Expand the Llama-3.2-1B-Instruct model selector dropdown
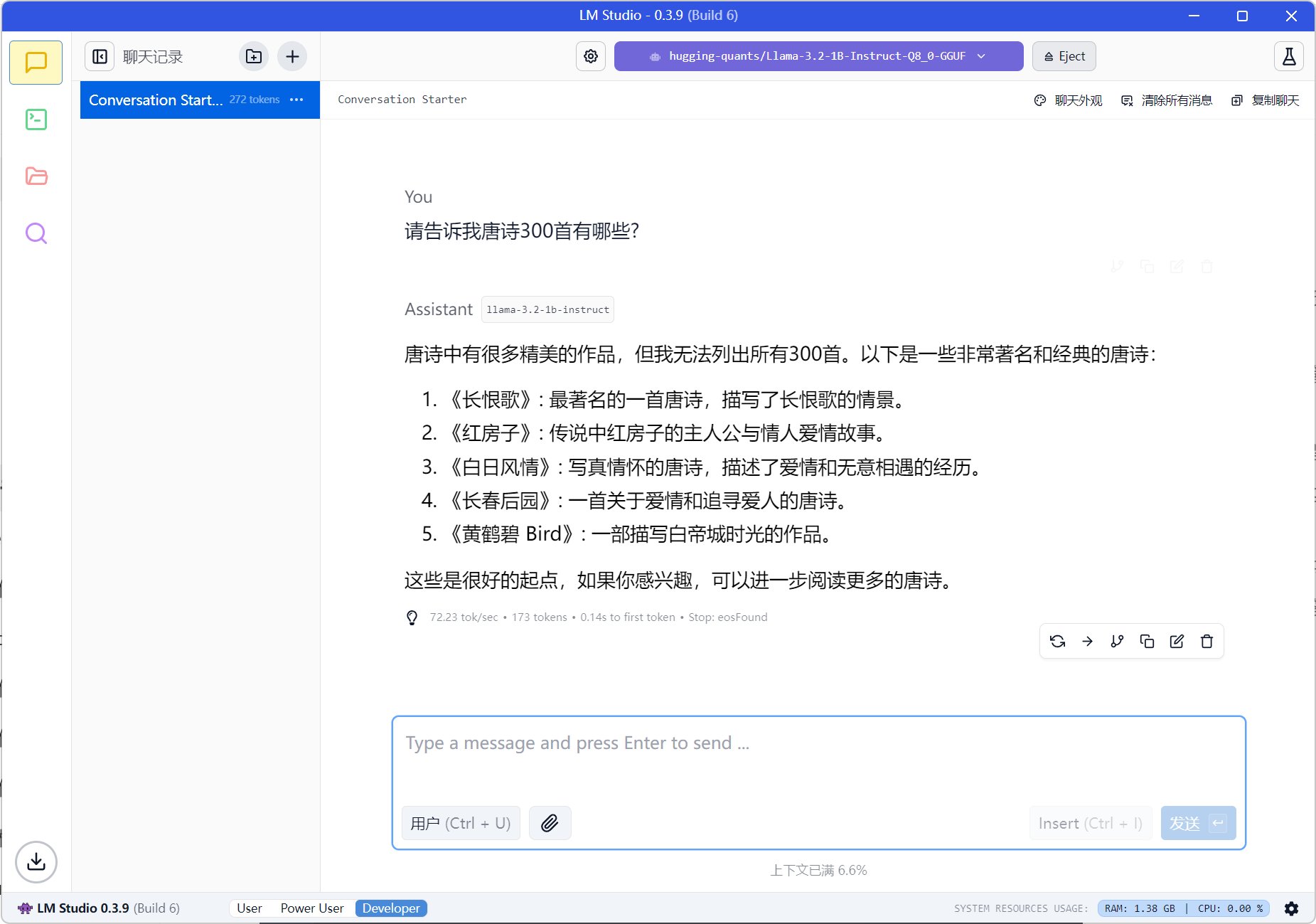The width and height of the screenshot is (1316, 924). point(819,56)
